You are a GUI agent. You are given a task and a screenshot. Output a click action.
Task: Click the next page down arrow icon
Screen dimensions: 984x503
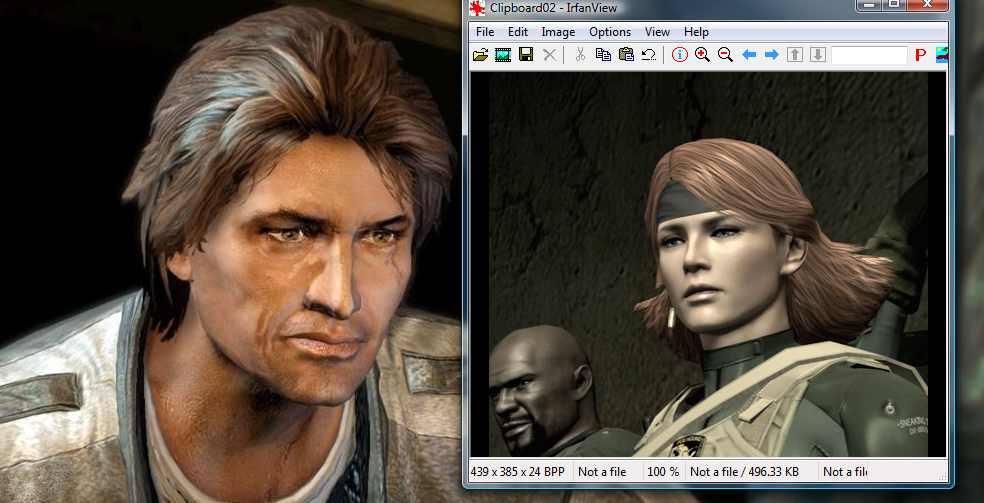817,55
